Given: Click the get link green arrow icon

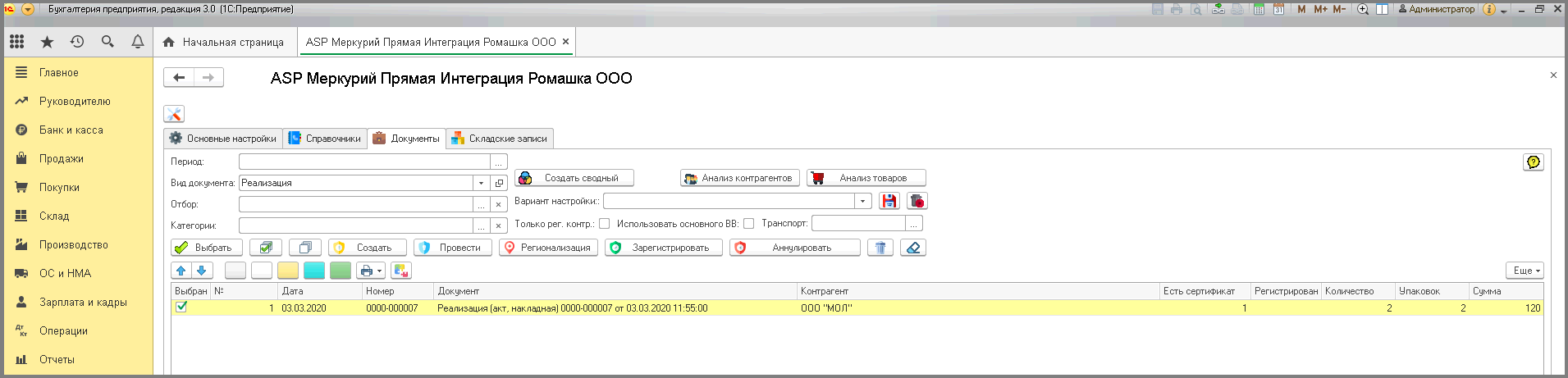Looking at the screenshot, I should 1218,9.
